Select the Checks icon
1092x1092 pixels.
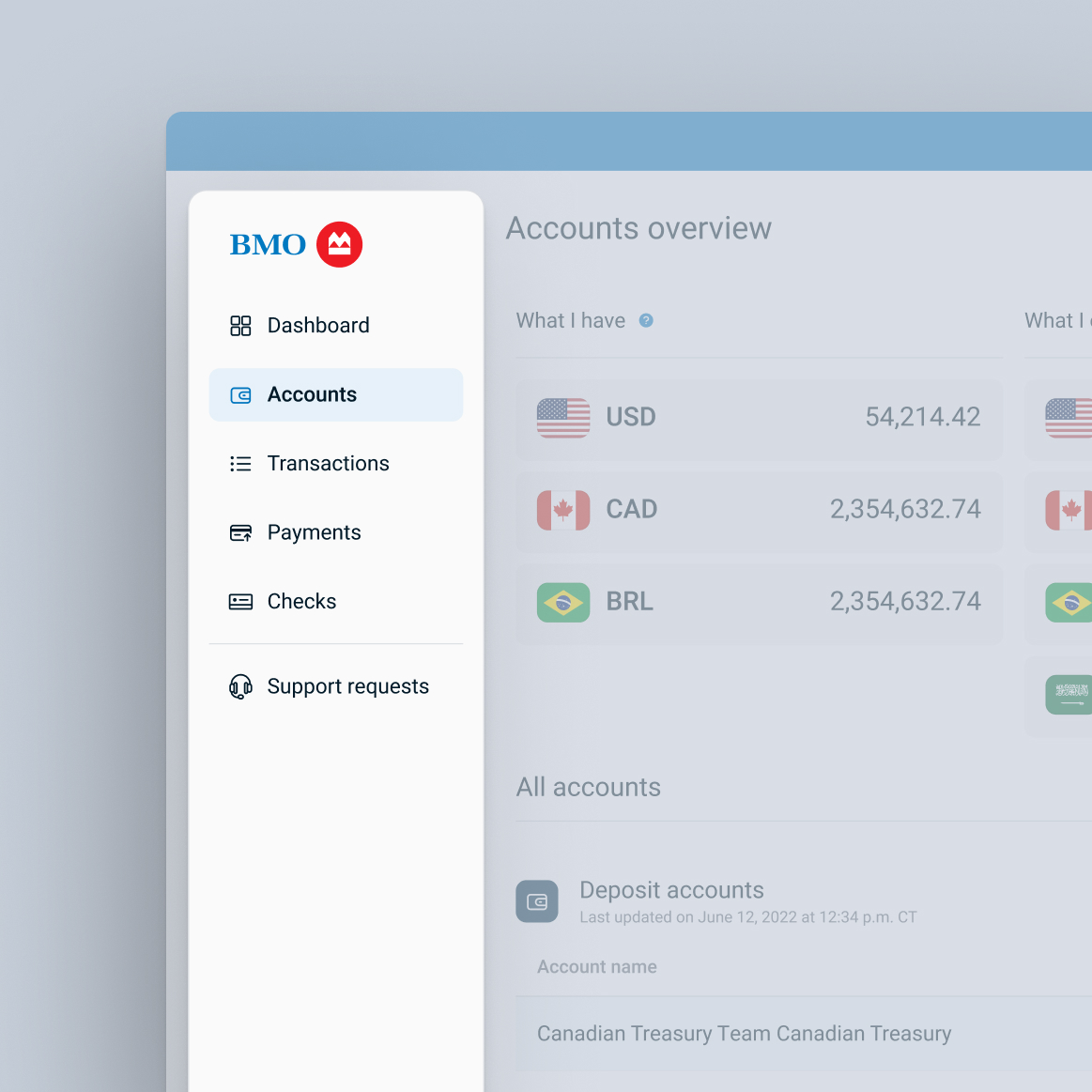pos(241,601)
